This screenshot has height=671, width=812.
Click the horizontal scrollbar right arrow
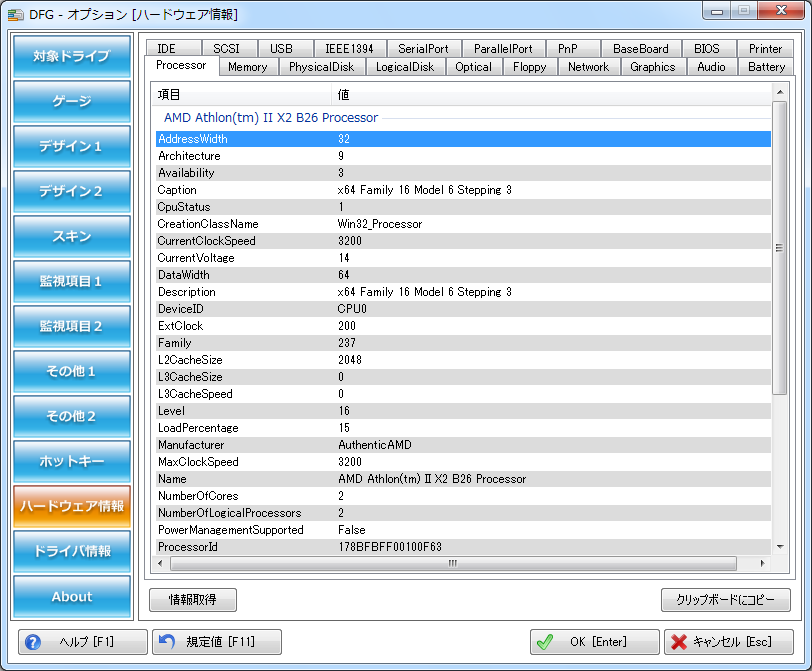[x=764, y=563]
